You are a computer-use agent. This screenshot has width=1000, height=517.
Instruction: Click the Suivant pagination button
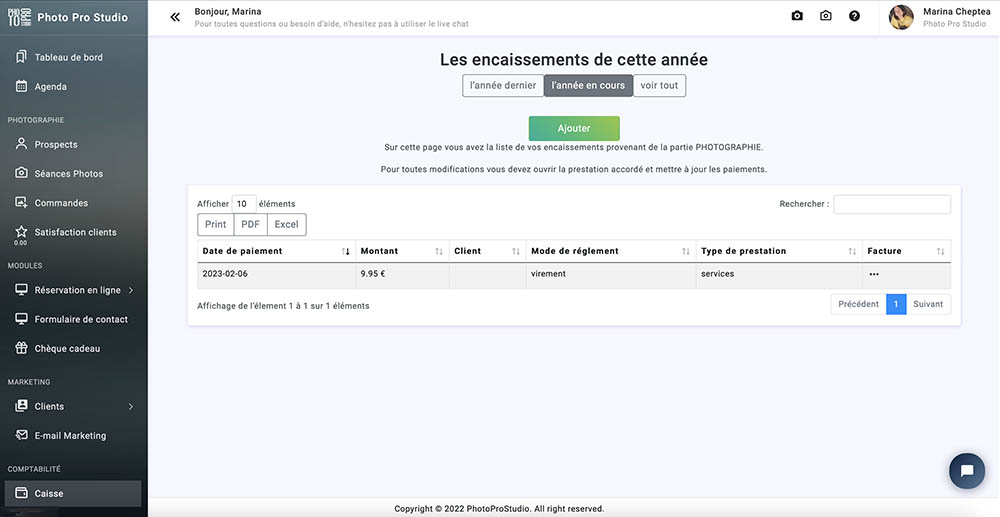(928, 304)
